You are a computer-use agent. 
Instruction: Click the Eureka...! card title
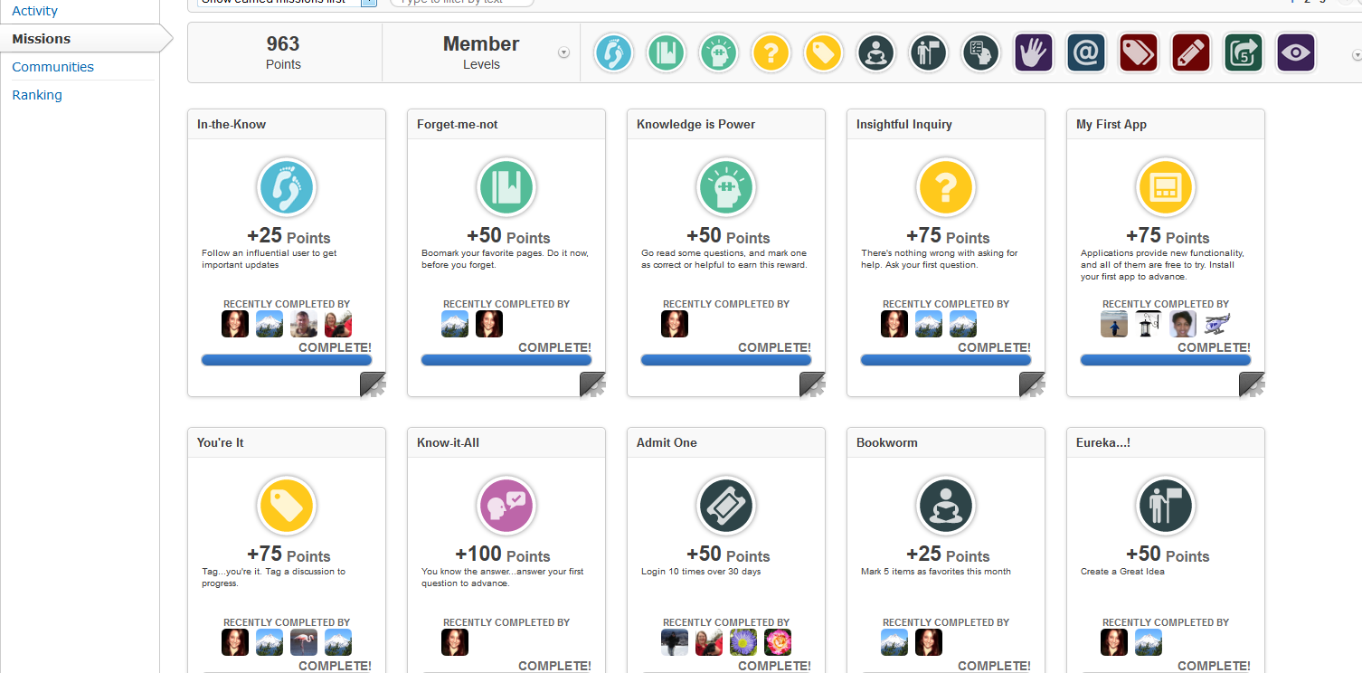(x=1103, y=442)
